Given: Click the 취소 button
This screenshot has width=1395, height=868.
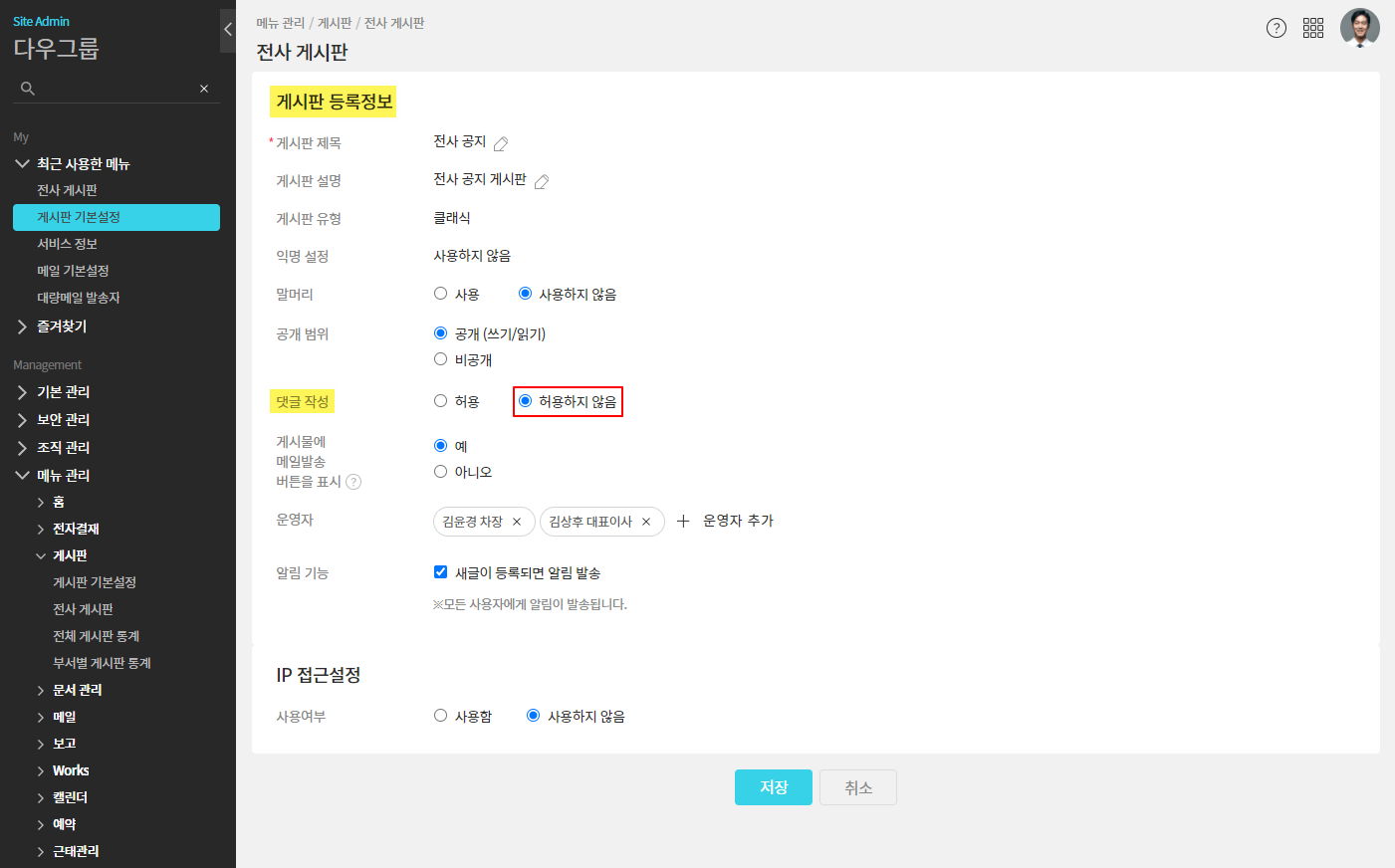Looking at the screenshot, I should (x=857, y=787).
